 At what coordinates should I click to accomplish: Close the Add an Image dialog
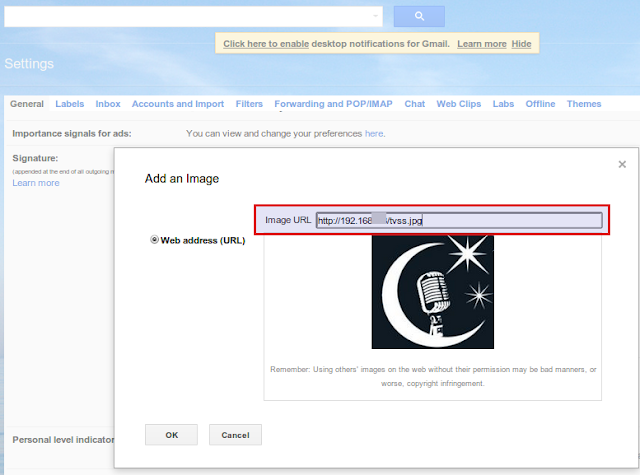tap(622, 164)
